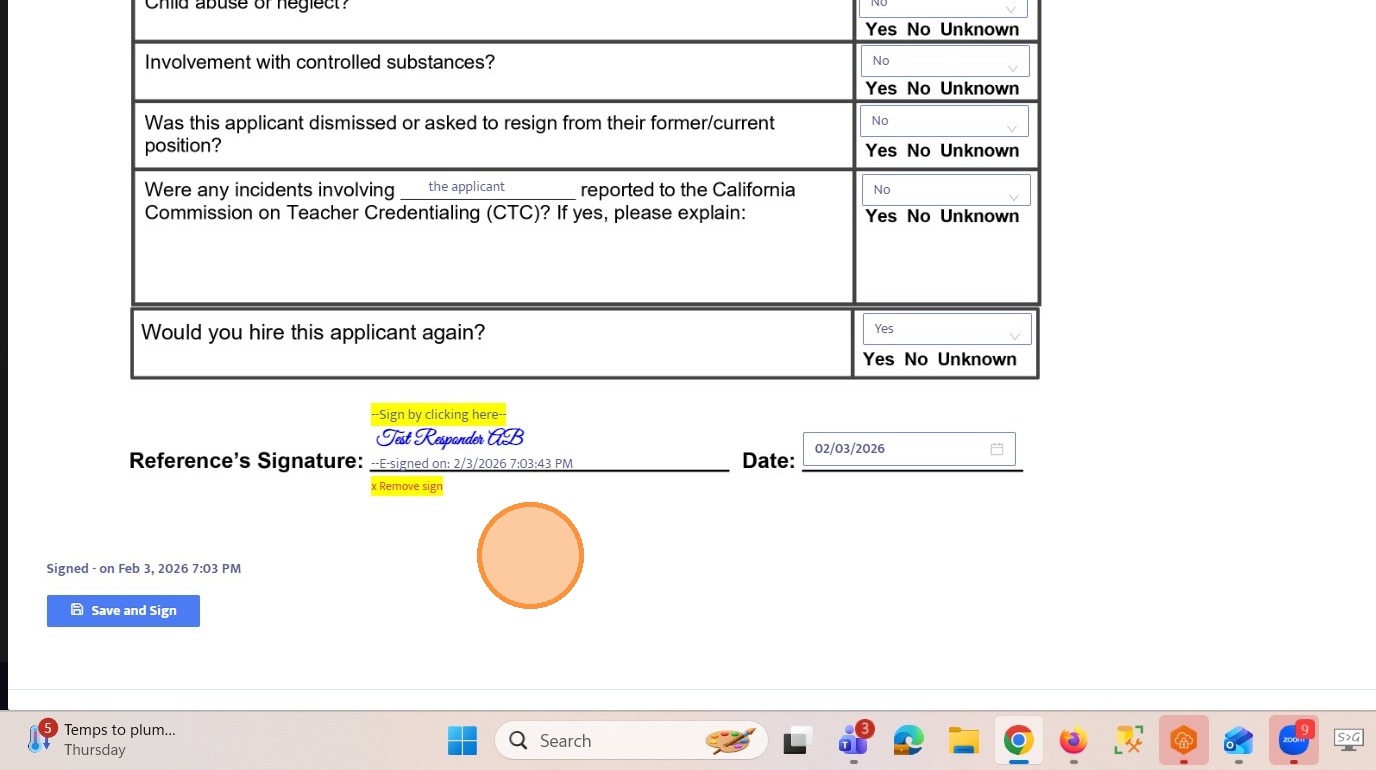Viewport: 1376px width, 770px height.
Task: Click the taskbar Search box
Action: pos(631,741)
